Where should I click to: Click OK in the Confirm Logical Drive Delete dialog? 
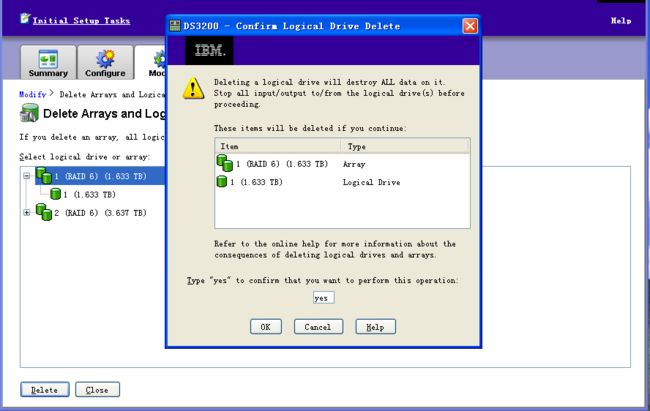266,327
